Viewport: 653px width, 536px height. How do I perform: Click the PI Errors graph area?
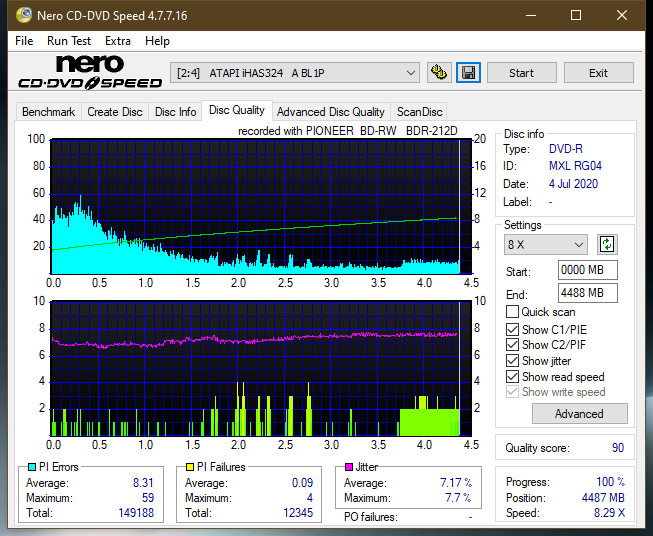[x=261, y=207]
